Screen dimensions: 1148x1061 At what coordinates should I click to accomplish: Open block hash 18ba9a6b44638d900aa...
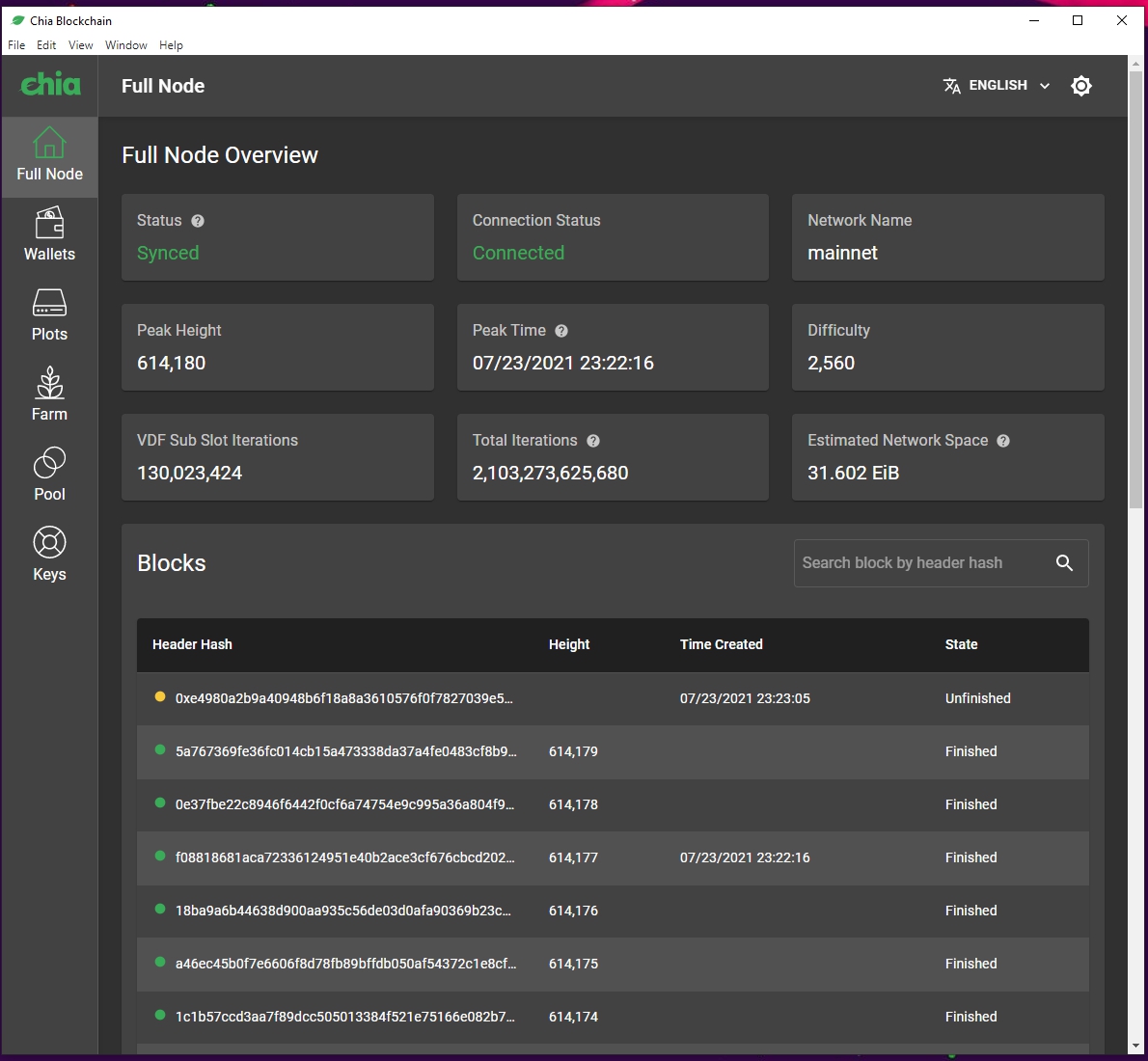pos(343,911)
